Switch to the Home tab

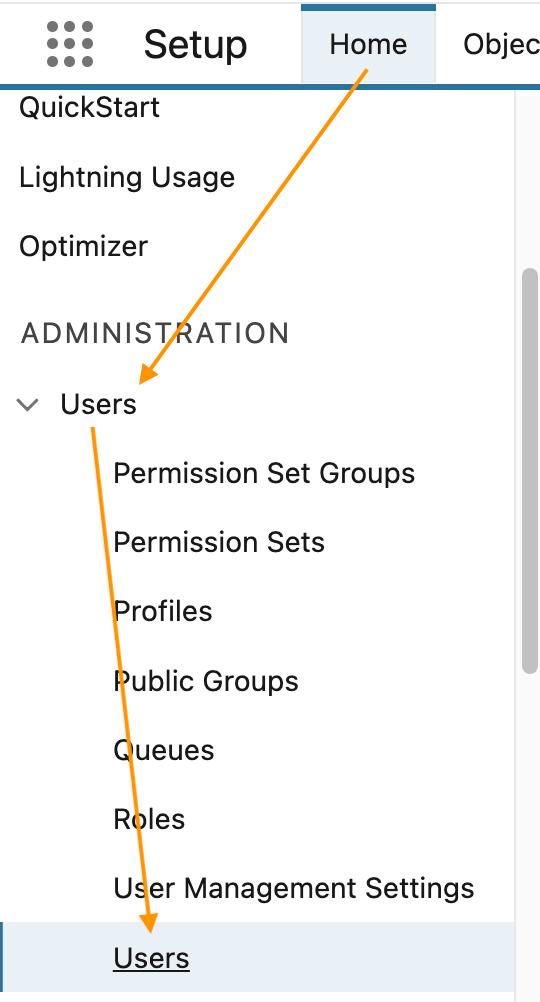point(368,44)
